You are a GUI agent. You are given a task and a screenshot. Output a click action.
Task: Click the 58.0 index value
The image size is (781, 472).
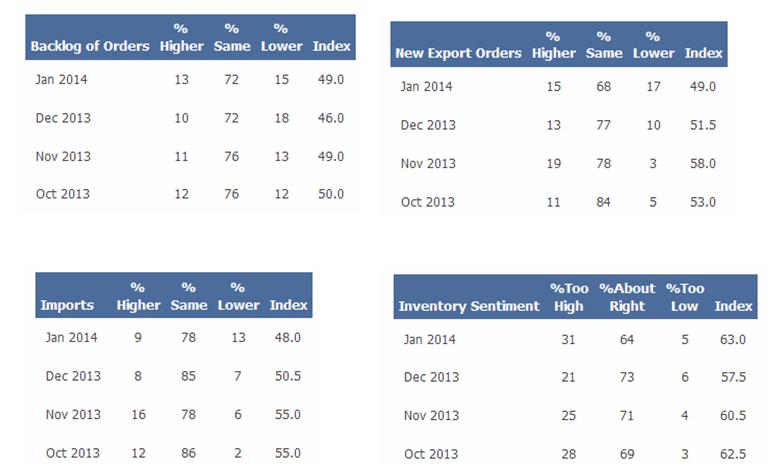tap(704, 163)
